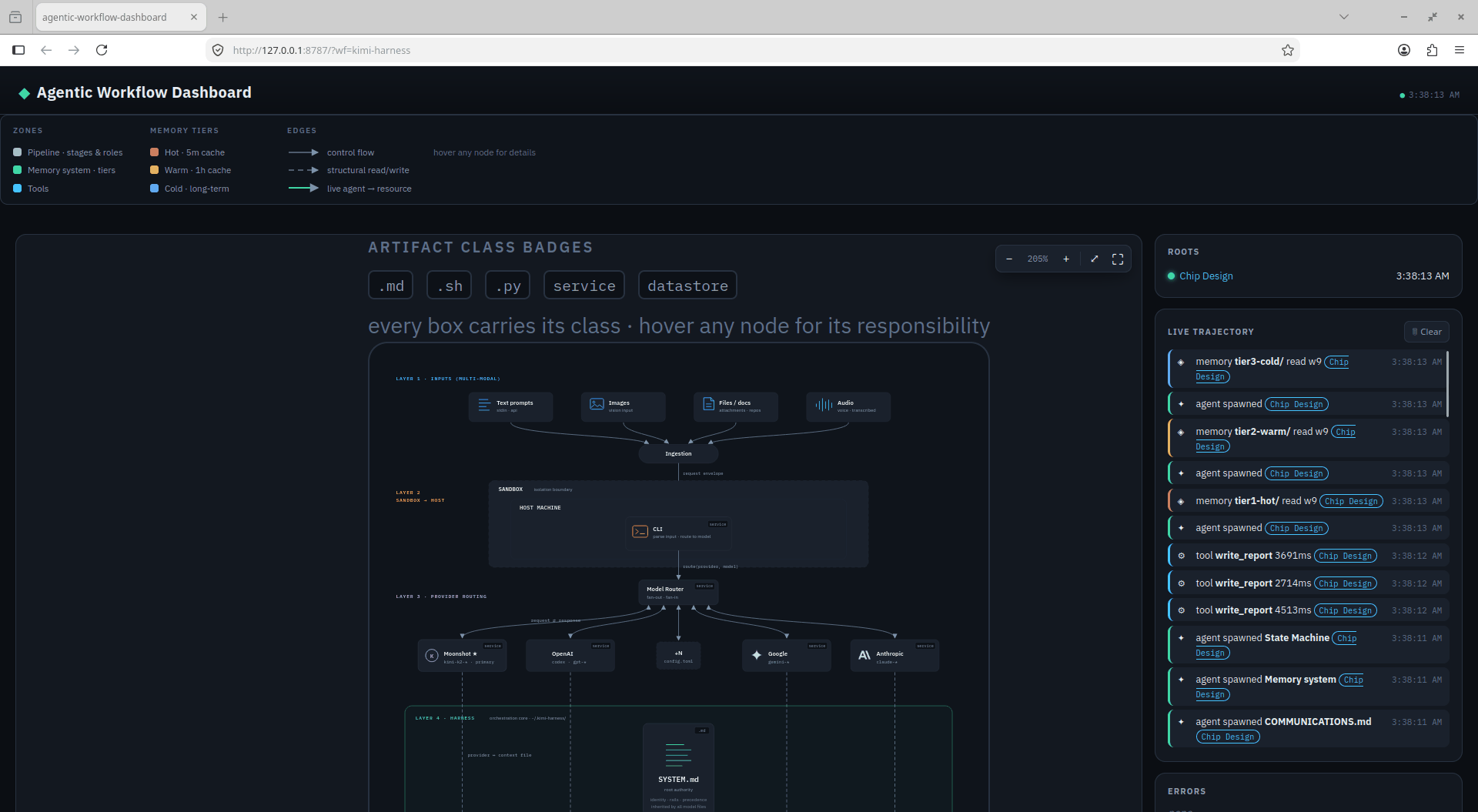The height and width of the screenshot is (812, 1478).
Task: Click the SANDBOX isolation boundary label
Action: [535, 490]
